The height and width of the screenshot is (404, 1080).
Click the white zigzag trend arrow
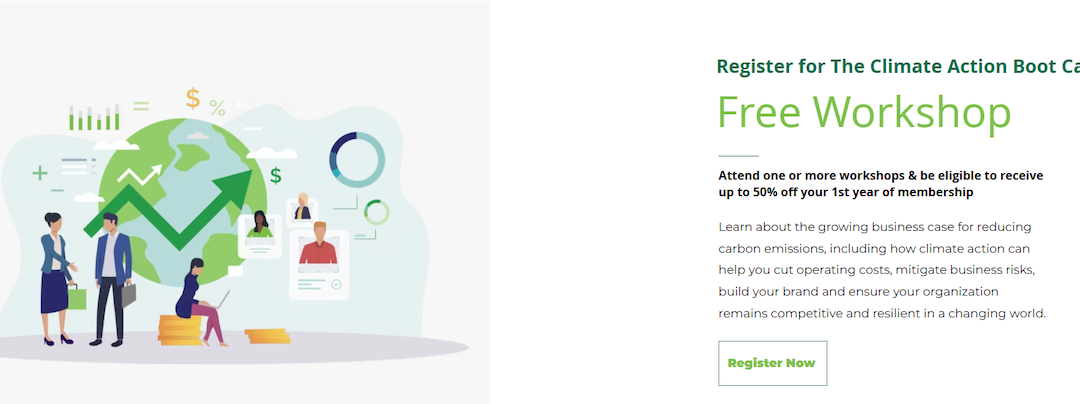(139, 176)
